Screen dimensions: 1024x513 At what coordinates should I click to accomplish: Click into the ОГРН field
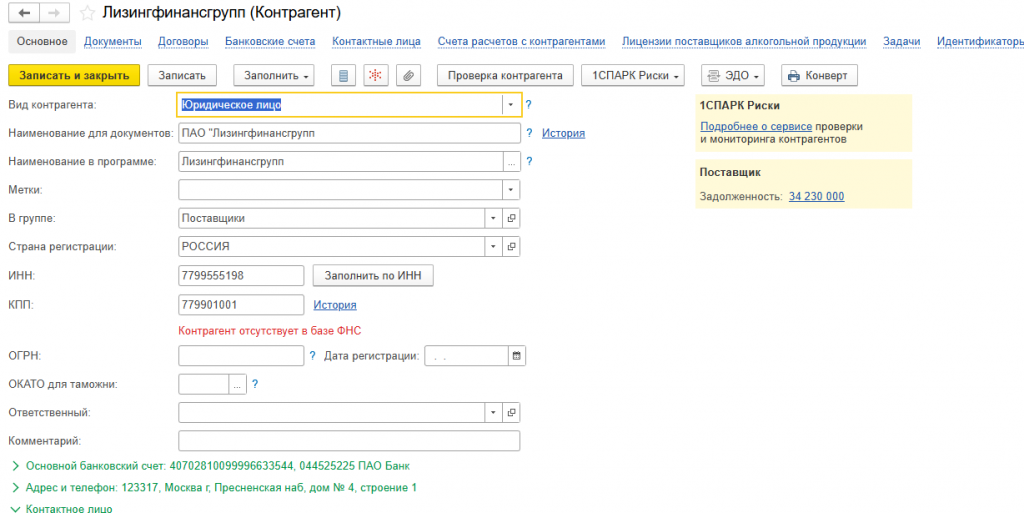(x=241, y=356)
